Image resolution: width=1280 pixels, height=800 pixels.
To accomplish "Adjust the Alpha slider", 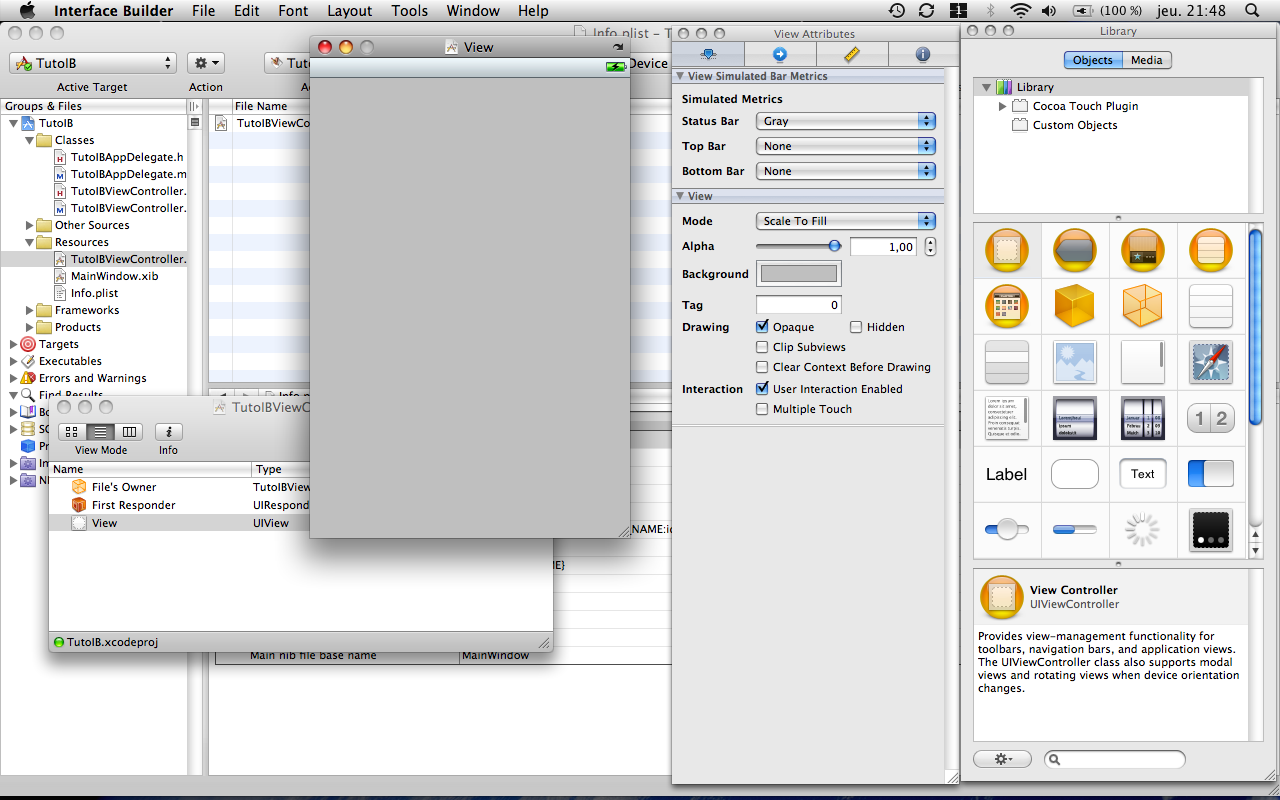I will click(x=797, y=246).
